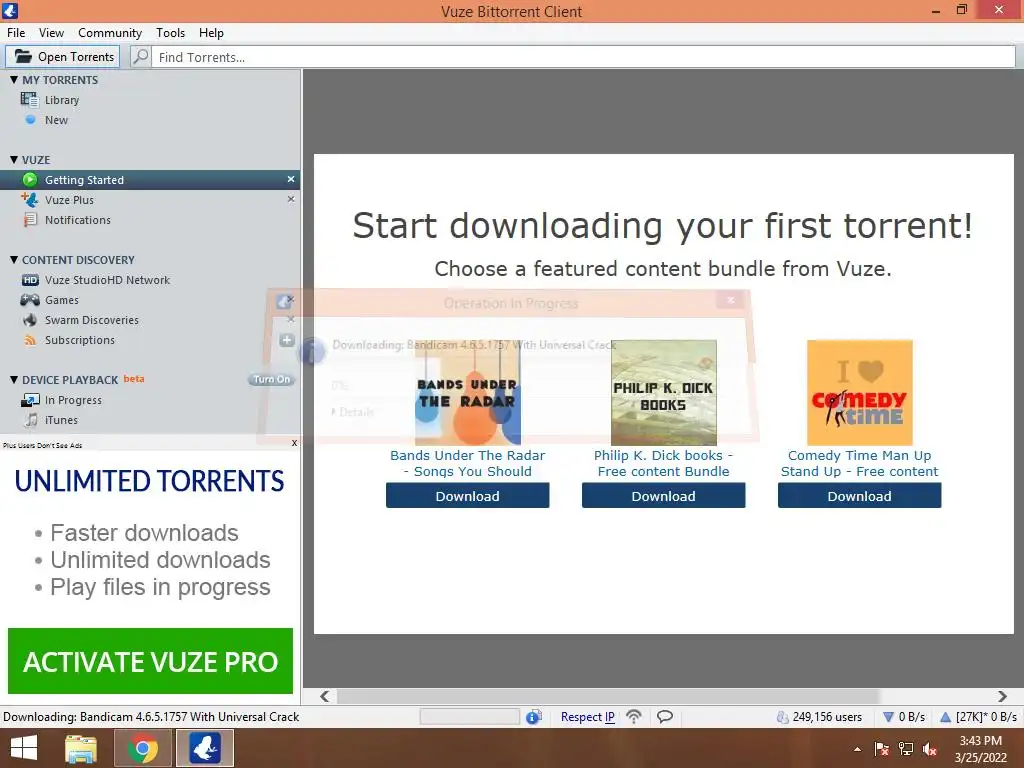Screen dimensions: 1024x768
Task: Close the Vuze Plus sidebar entry
Action: 291,199
